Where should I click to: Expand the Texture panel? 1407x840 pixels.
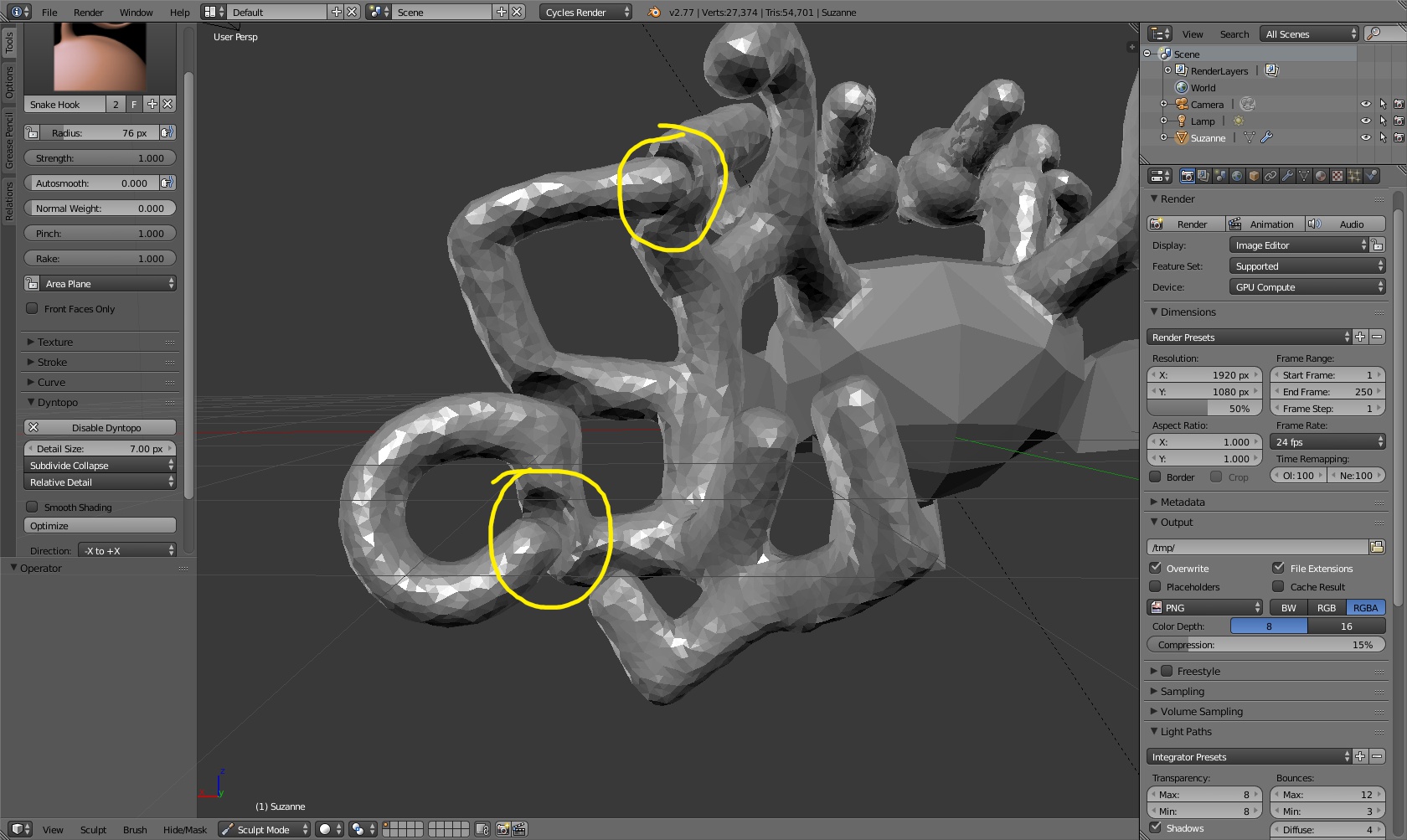(x=55, y=342)
